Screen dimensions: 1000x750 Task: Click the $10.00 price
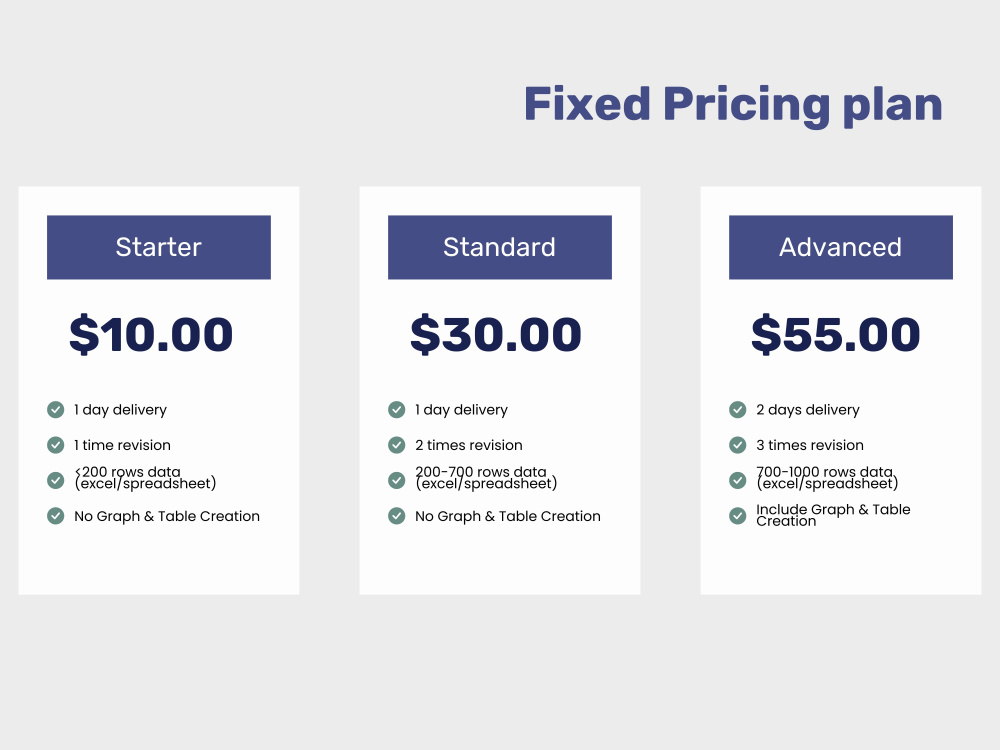(151, 334)
